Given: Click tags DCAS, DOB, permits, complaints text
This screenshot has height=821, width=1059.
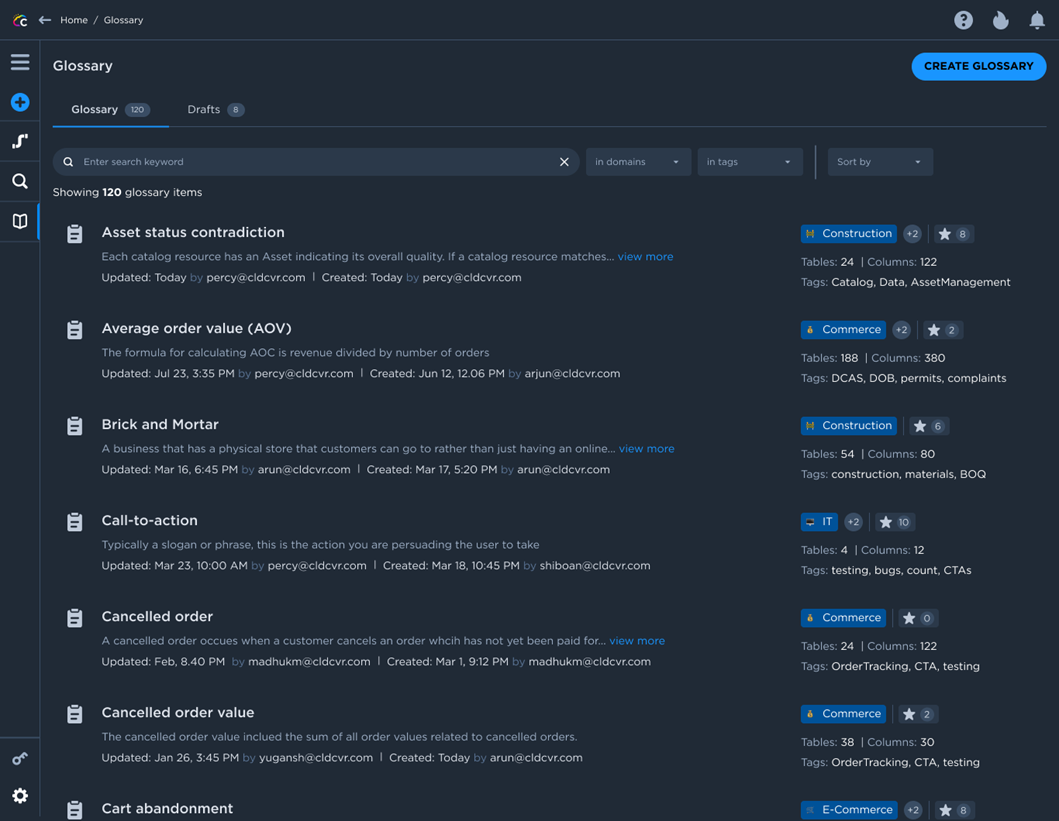Looking at the screenshot, I should pyautogui.click(x=919, y=378).
